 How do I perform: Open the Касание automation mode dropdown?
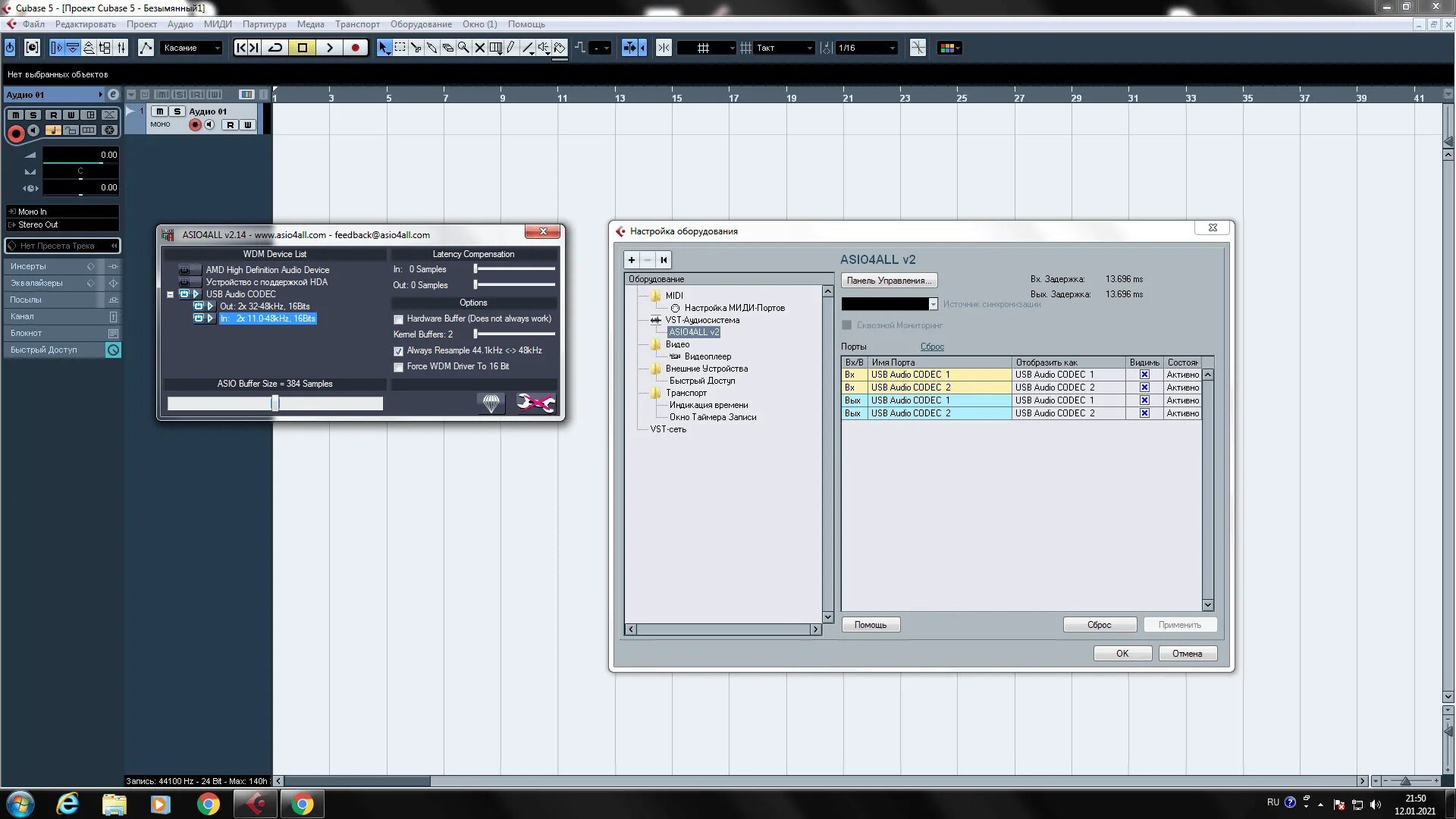[191, 48]
